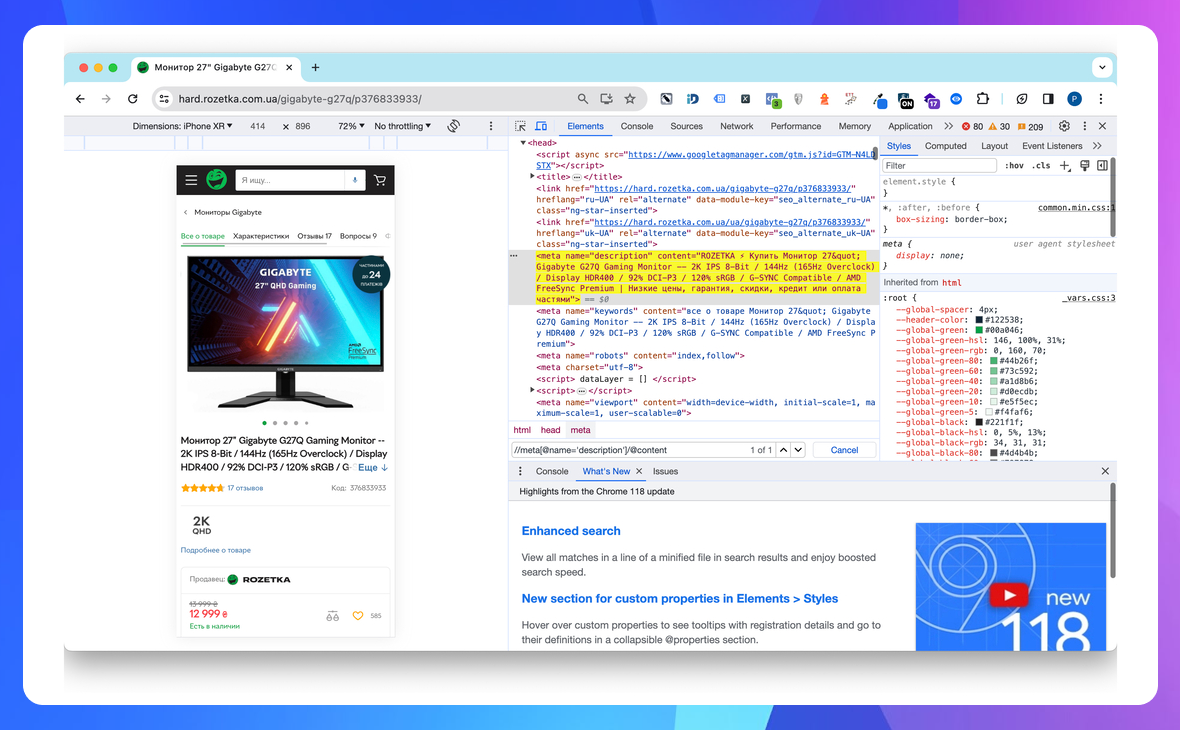Viewport: 1180px width, 730px height.
Task: Show more DevTools panels chevron
Action: [948, 126]
